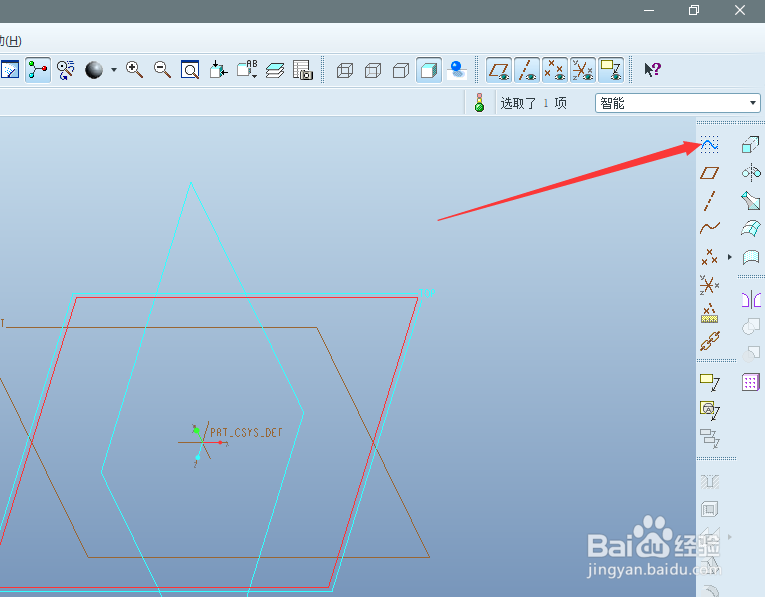Image resolution: width=765 pixels, height=597 pixels.
Task: Open the Reorient view tool
Action: [x=218, y=70]
